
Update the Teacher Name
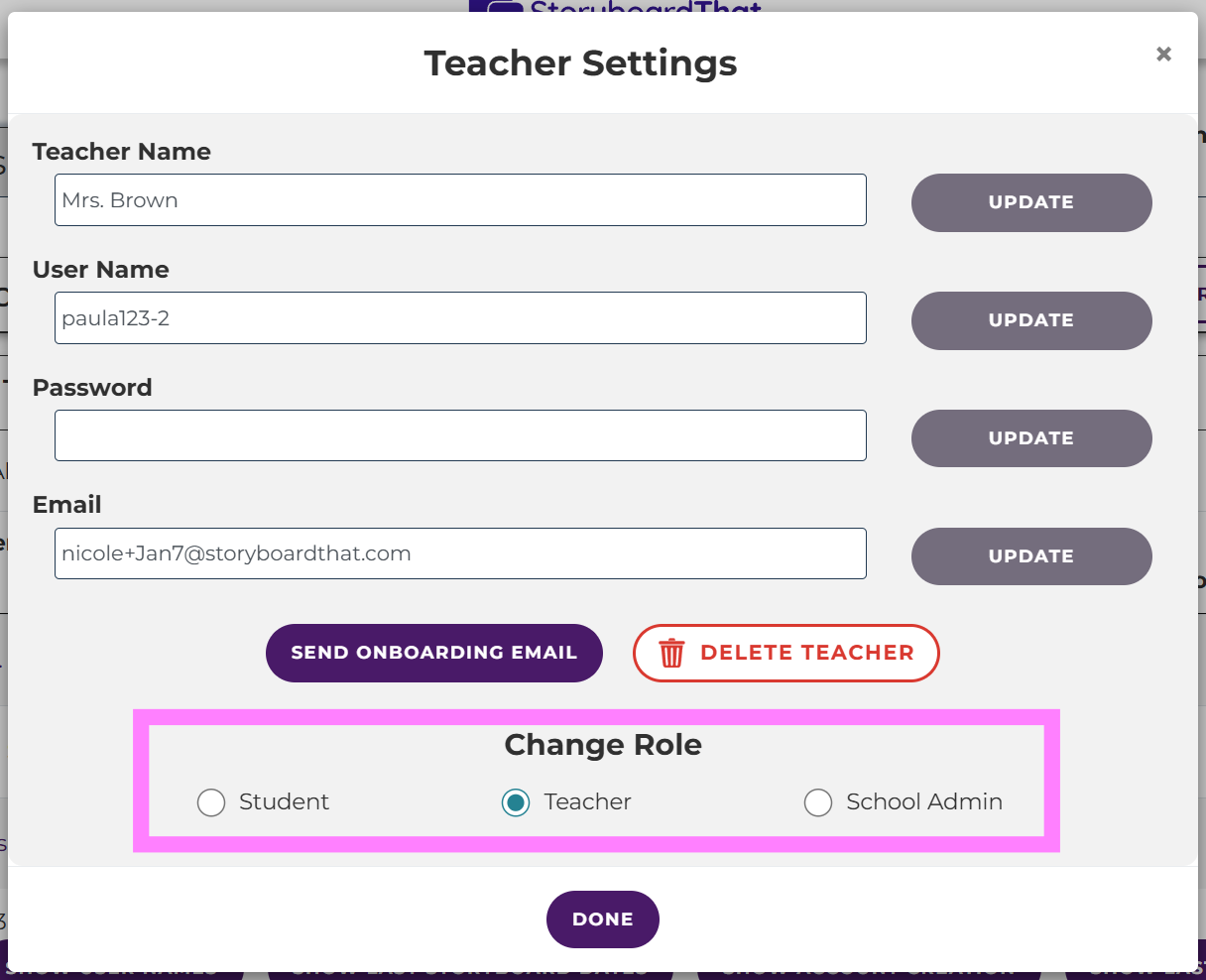1031,202
